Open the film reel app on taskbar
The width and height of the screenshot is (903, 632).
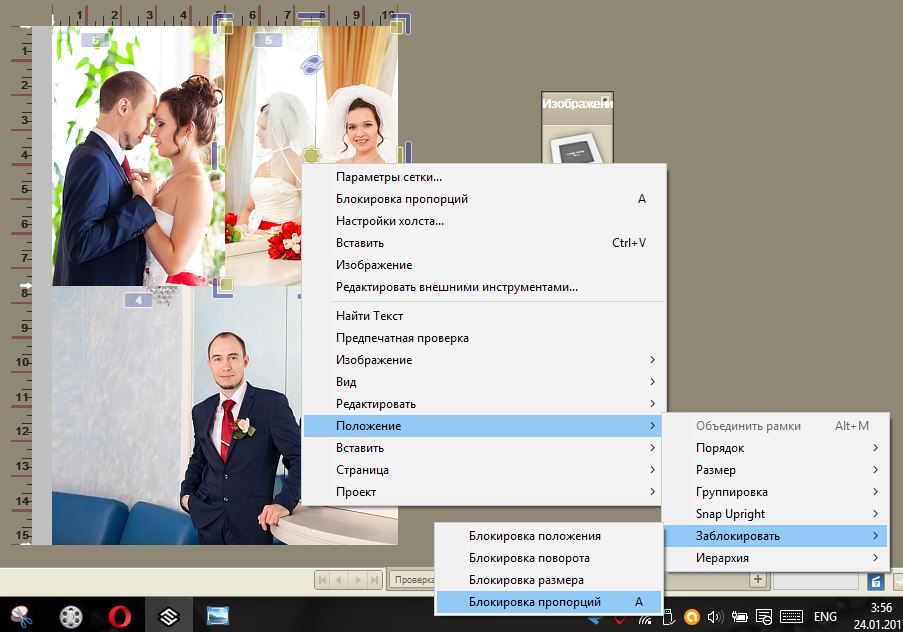coord(71,616)
